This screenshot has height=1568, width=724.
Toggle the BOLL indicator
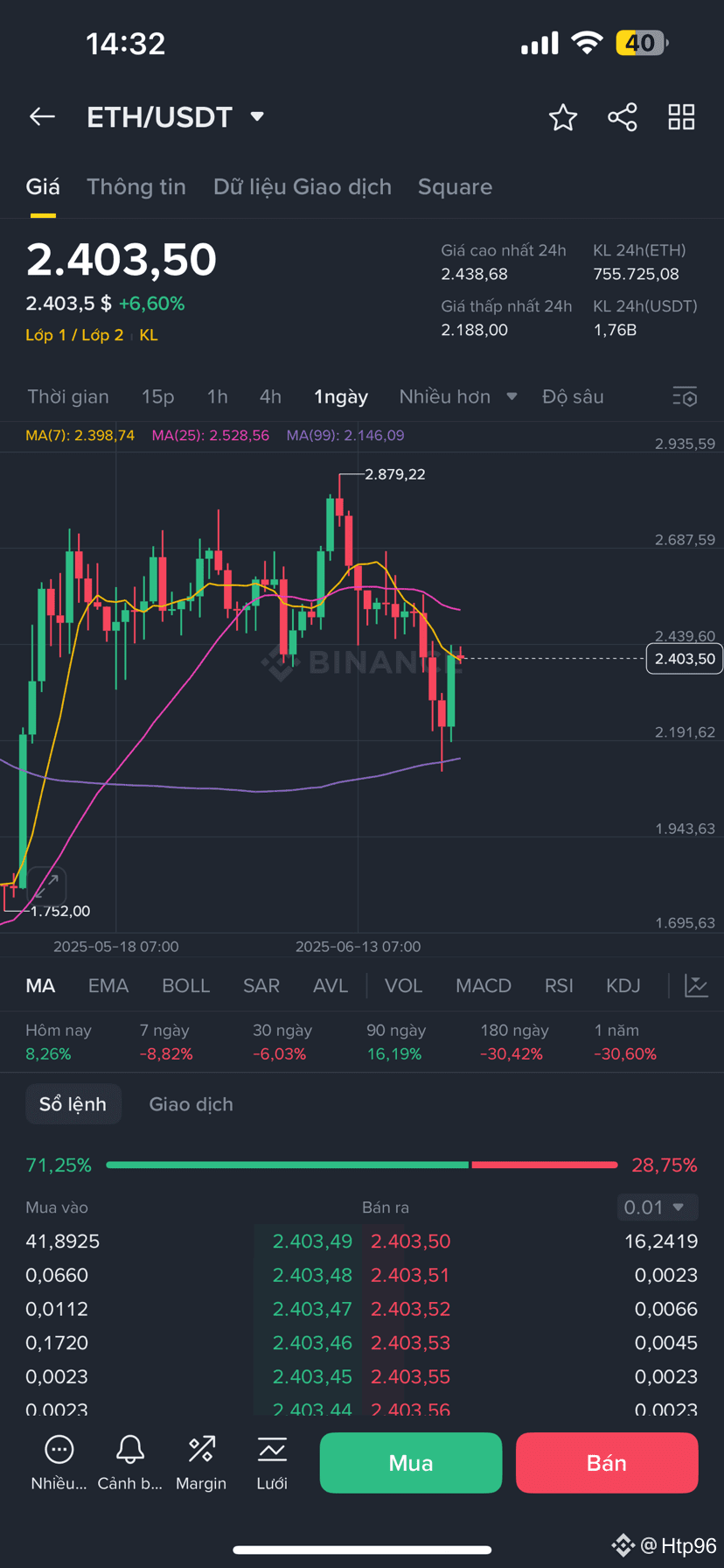186,986
